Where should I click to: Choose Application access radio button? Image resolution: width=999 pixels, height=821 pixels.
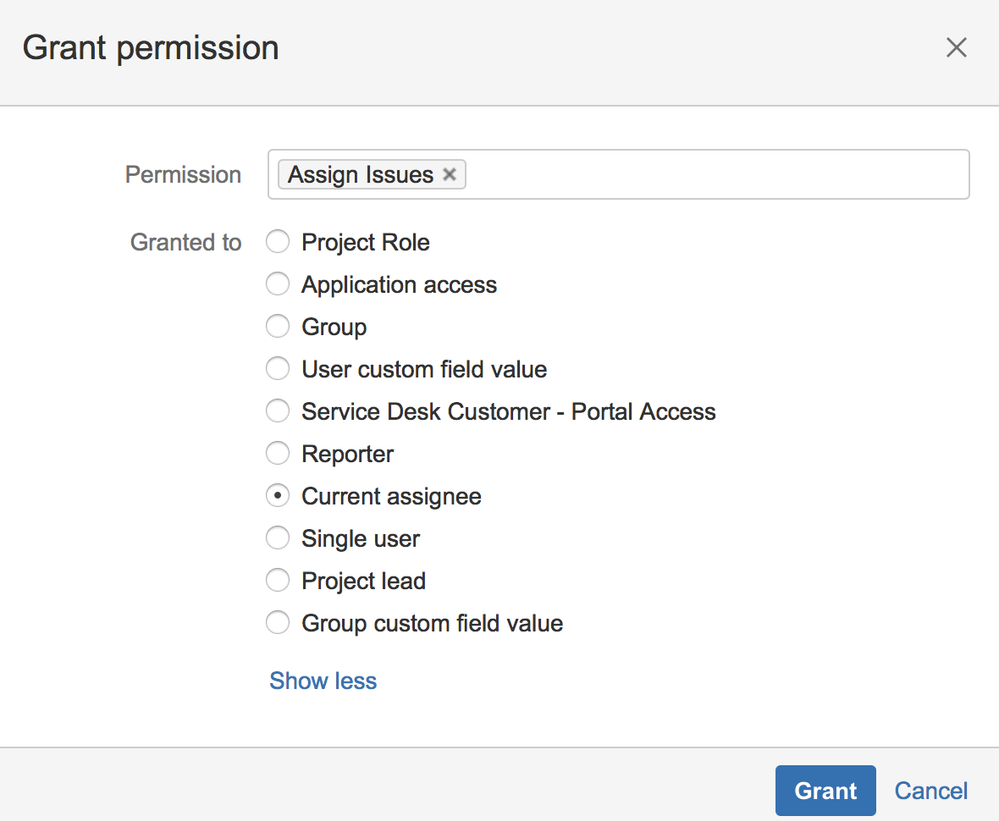click(278, 284)
